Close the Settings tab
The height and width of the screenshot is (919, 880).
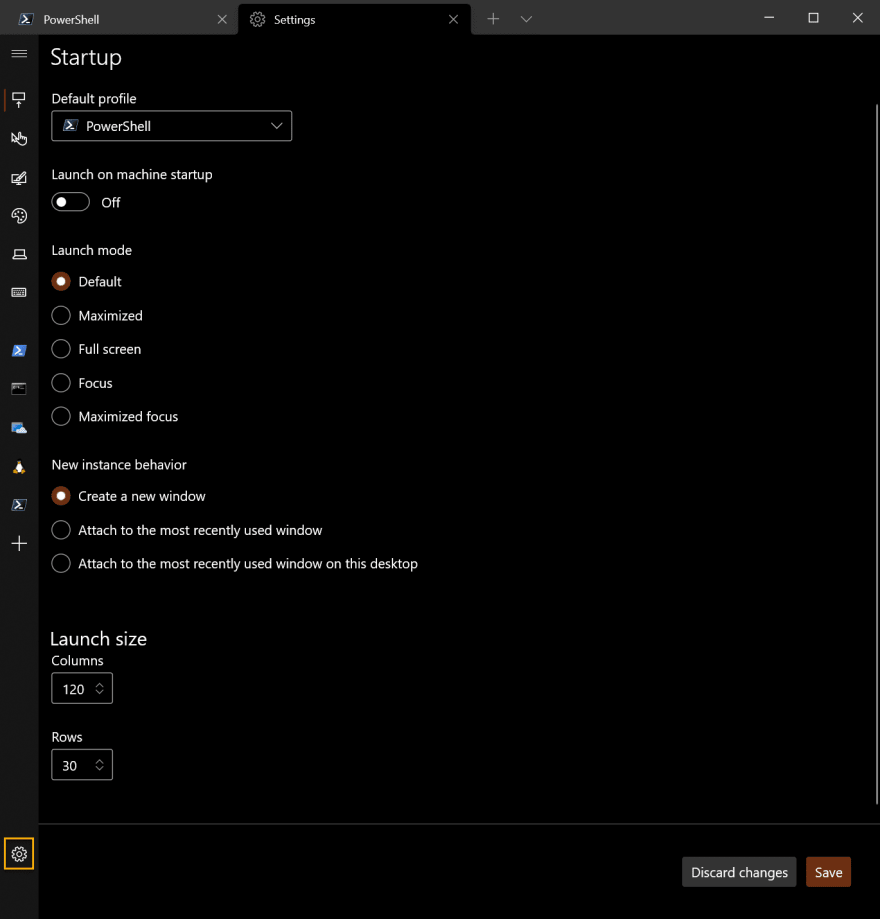click(x=453, y=19)
